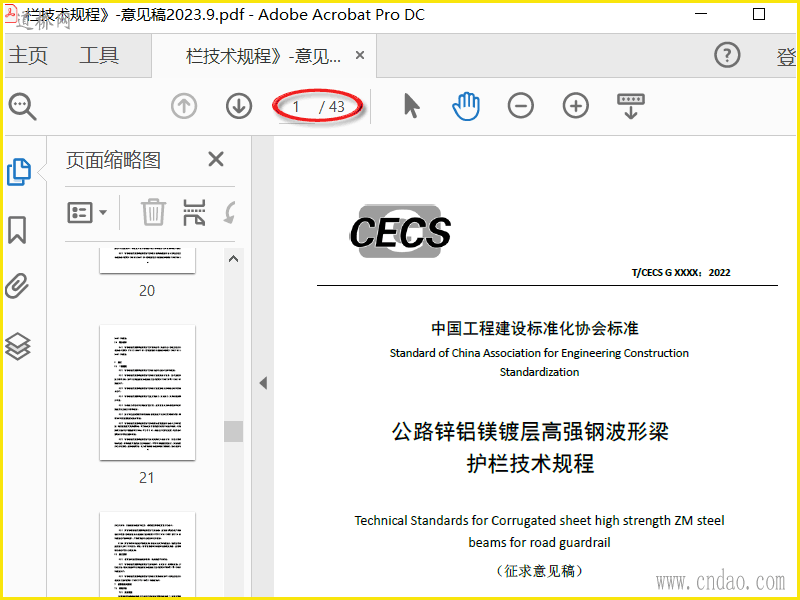
Task: Zoom in with plus button
Action: coord(576,106)
